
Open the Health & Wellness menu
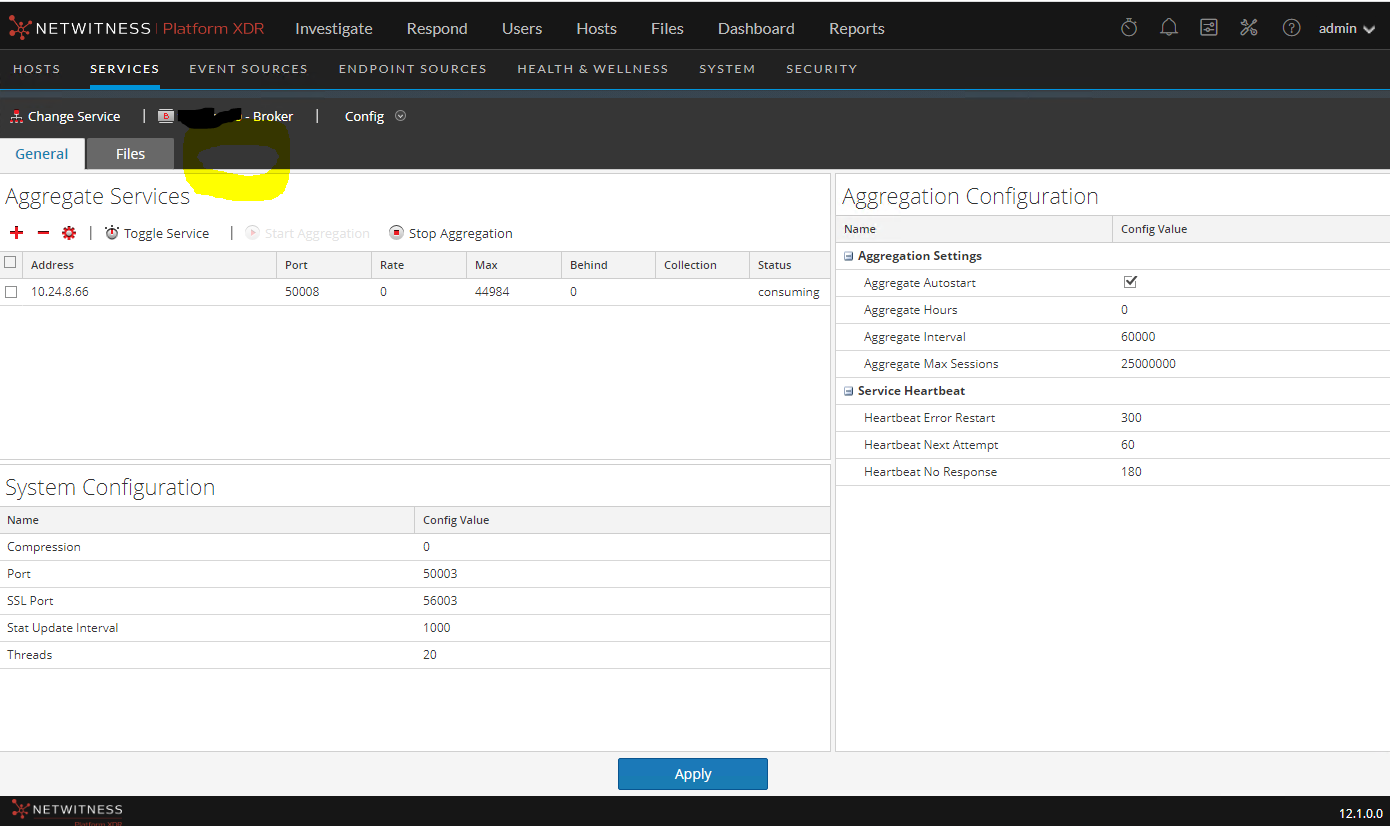[x=592, y=69]
